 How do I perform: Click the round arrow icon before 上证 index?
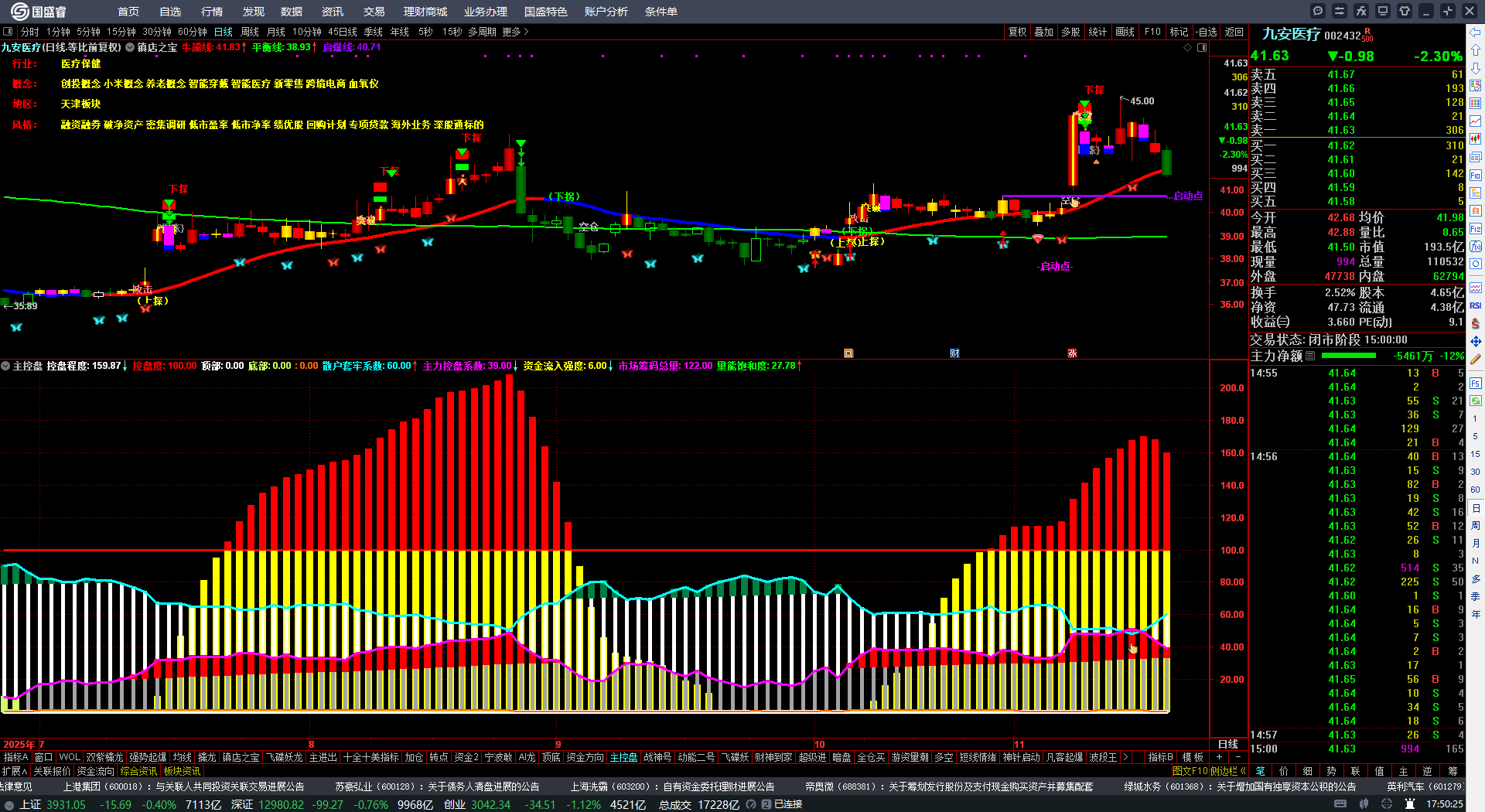[9, 805]
